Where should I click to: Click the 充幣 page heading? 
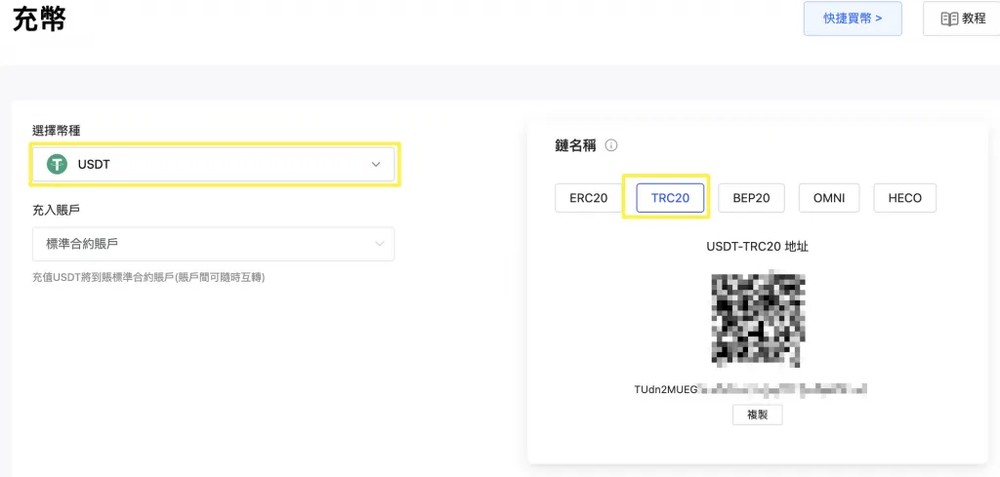(40, 19)
